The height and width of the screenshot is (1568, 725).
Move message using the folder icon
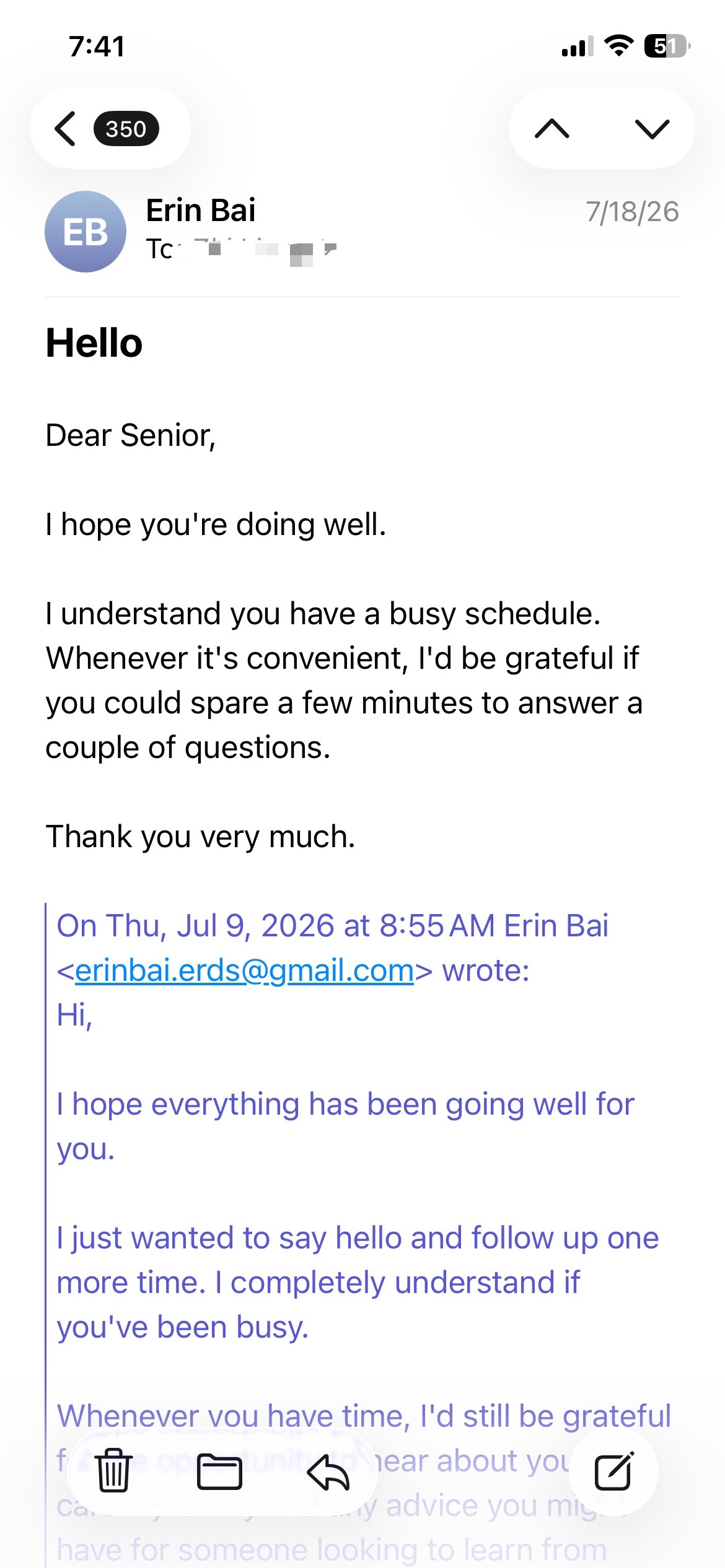tap(219, 1471)
